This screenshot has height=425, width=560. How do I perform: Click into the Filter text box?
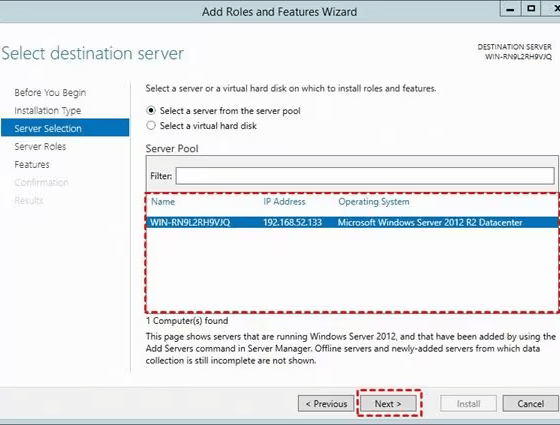[x=365, y=176]
